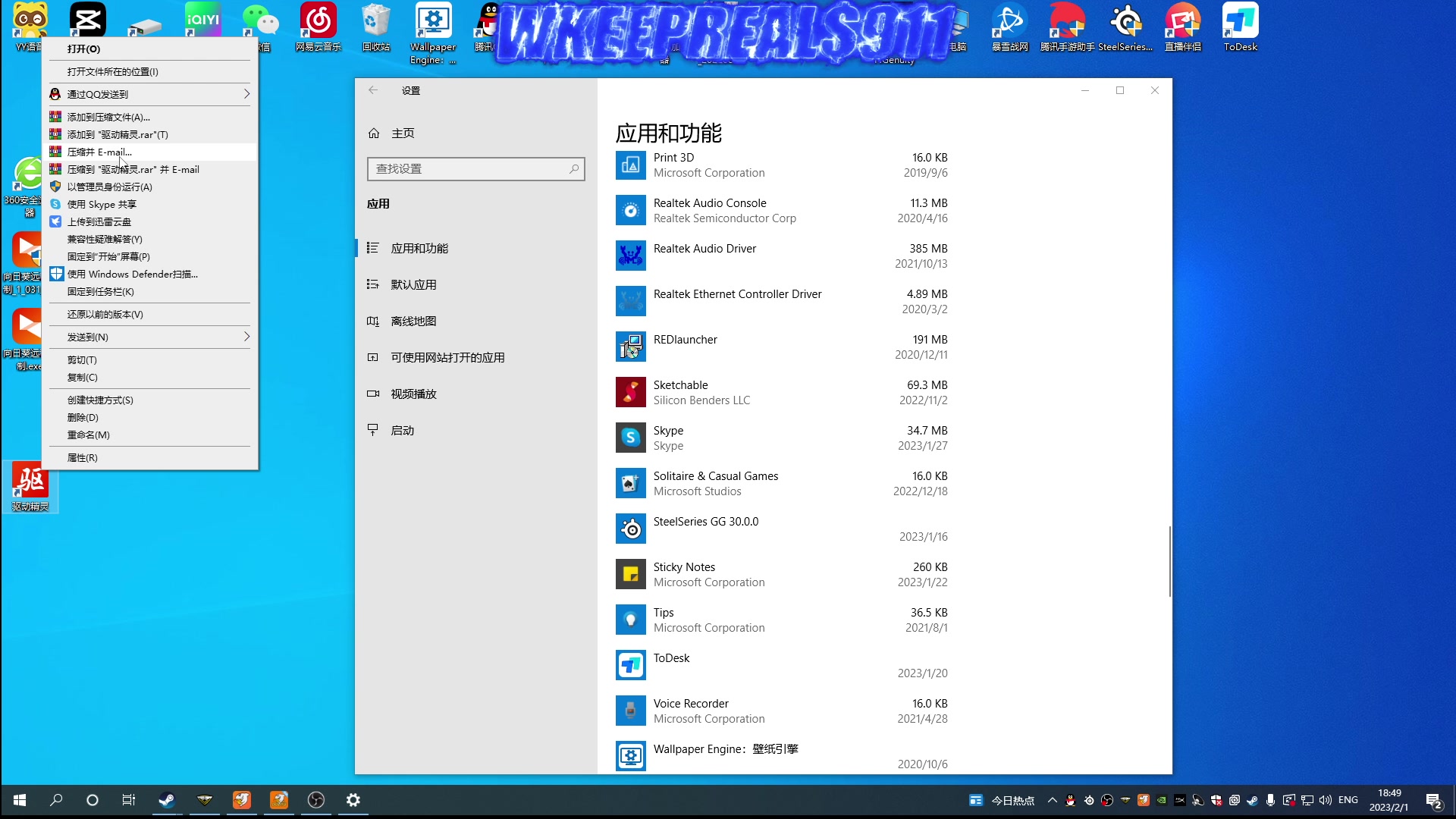This screenshot has height=819, width=1456.
Task: Go back using the Settings back arrow
Action: pyautogui.click(x=373, y=90)
